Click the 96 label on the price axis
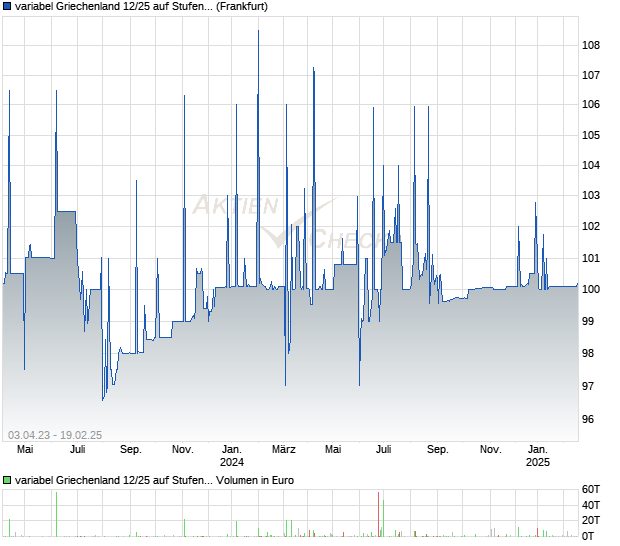 [593, 420]
